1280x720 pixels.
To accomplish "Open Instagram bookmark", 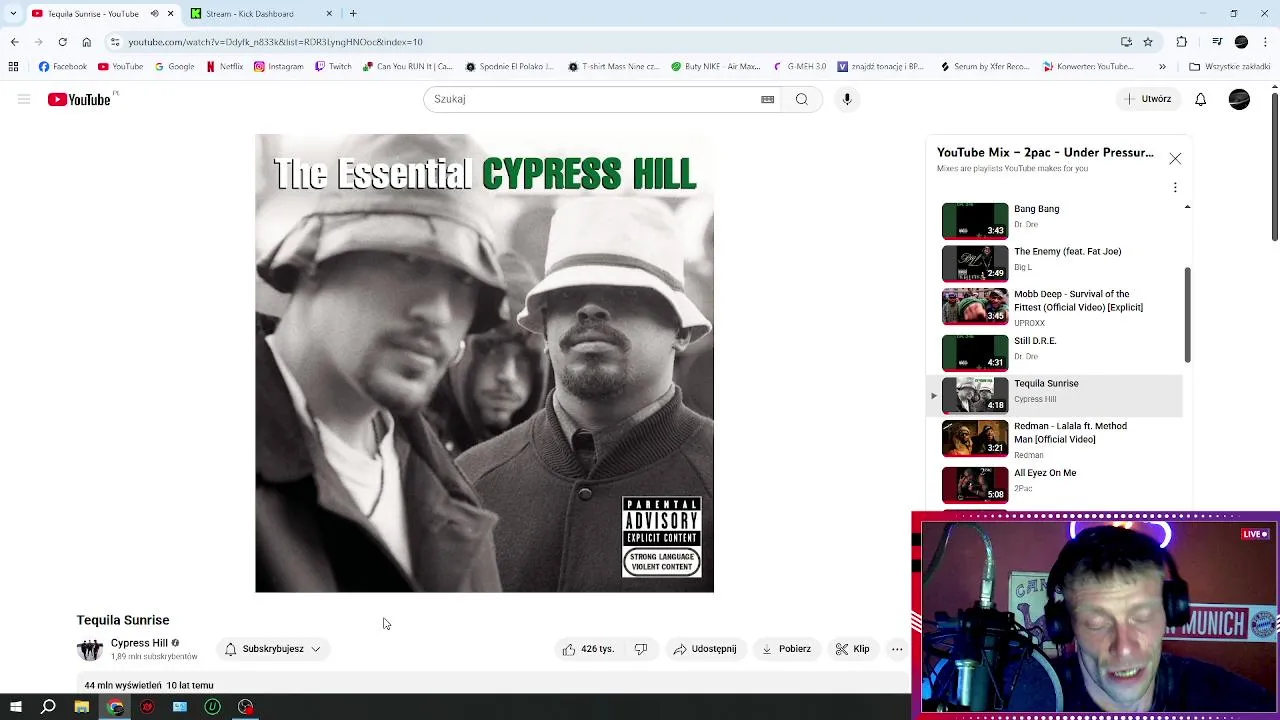I will 278,67.
